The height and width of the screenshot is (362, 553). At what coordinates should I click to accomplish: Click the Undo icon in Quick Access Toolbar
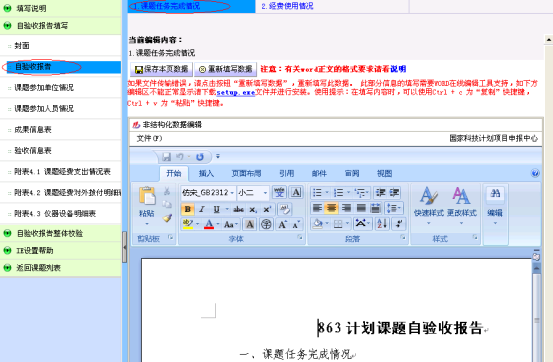[180, 157]
